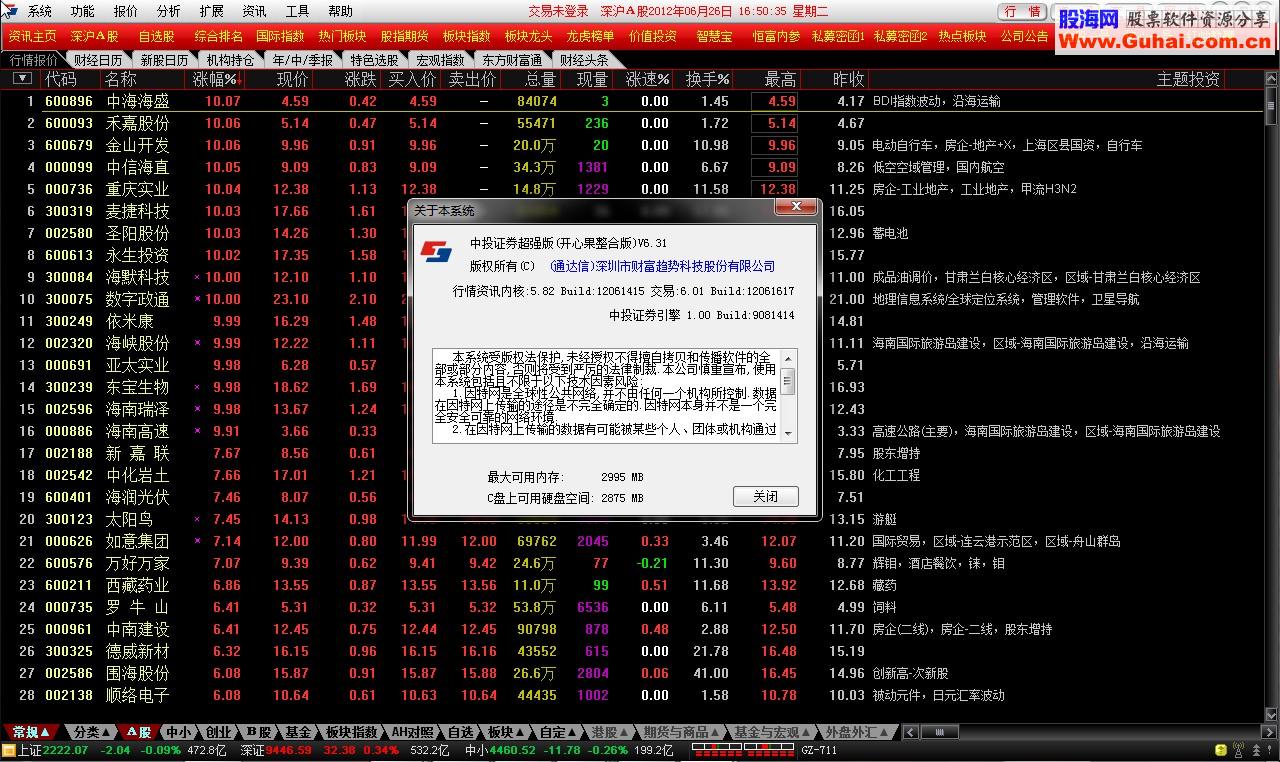Close the 关于本系统 dialog with X

pos(796,207)
